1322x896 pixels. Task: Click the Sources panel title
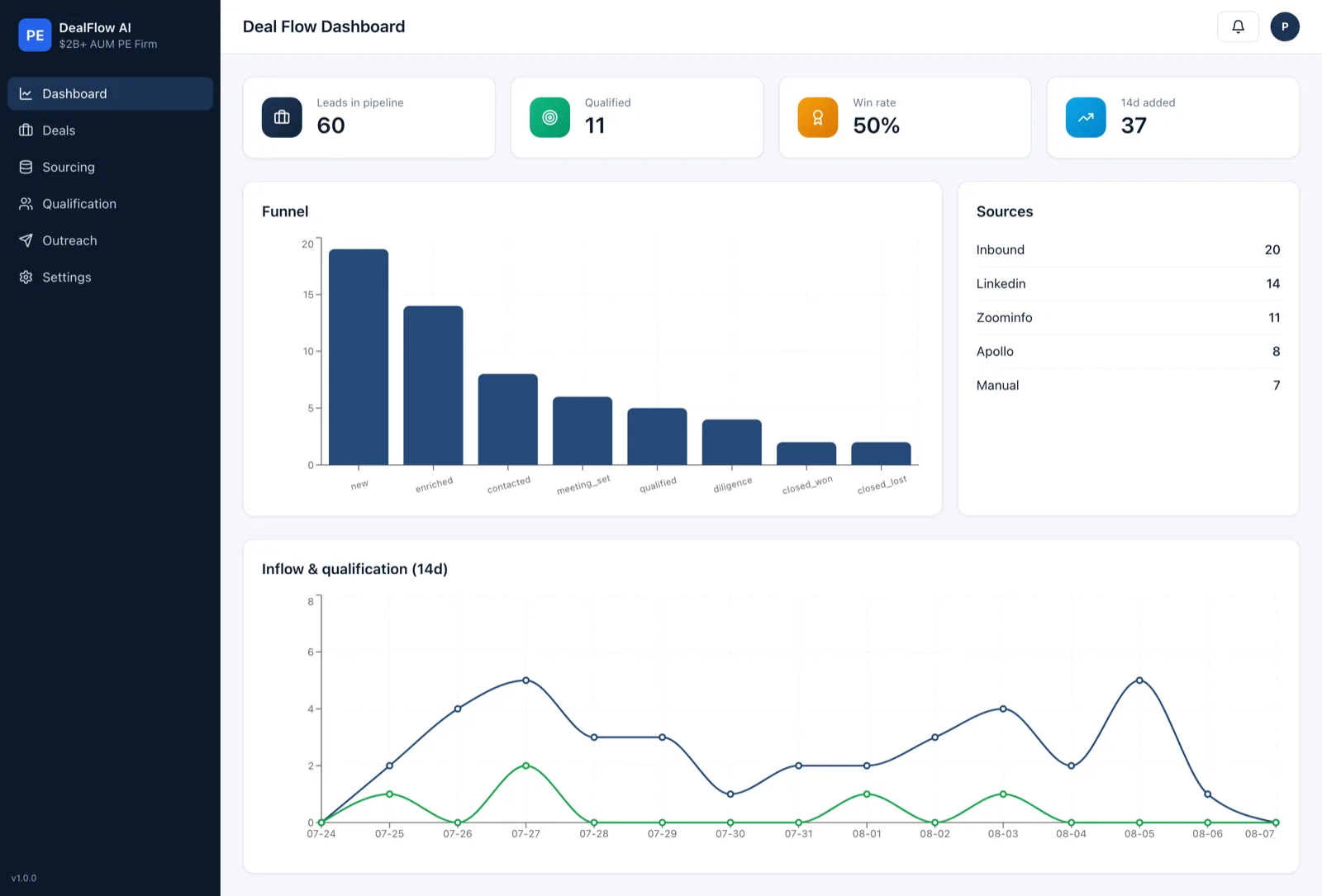tap(1005, 211)
